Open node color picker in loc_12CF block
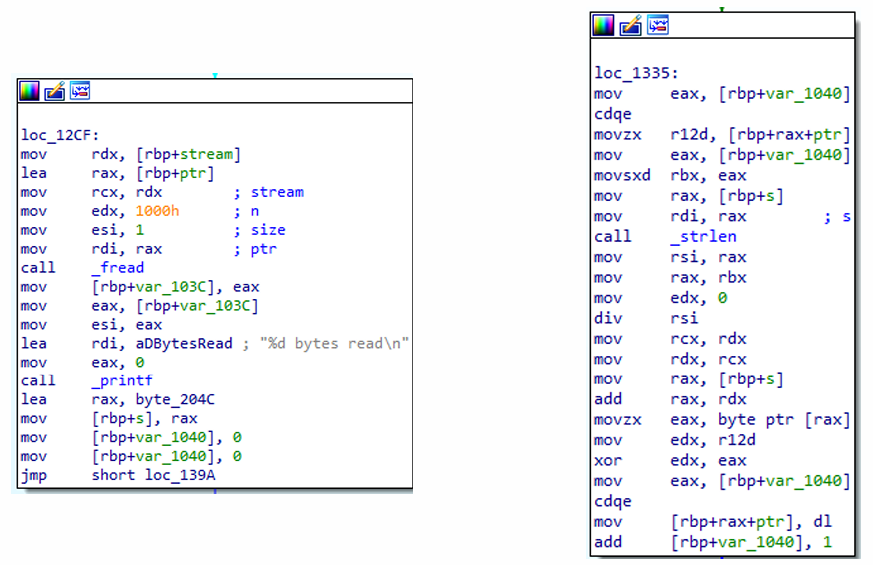 (30, 91)
